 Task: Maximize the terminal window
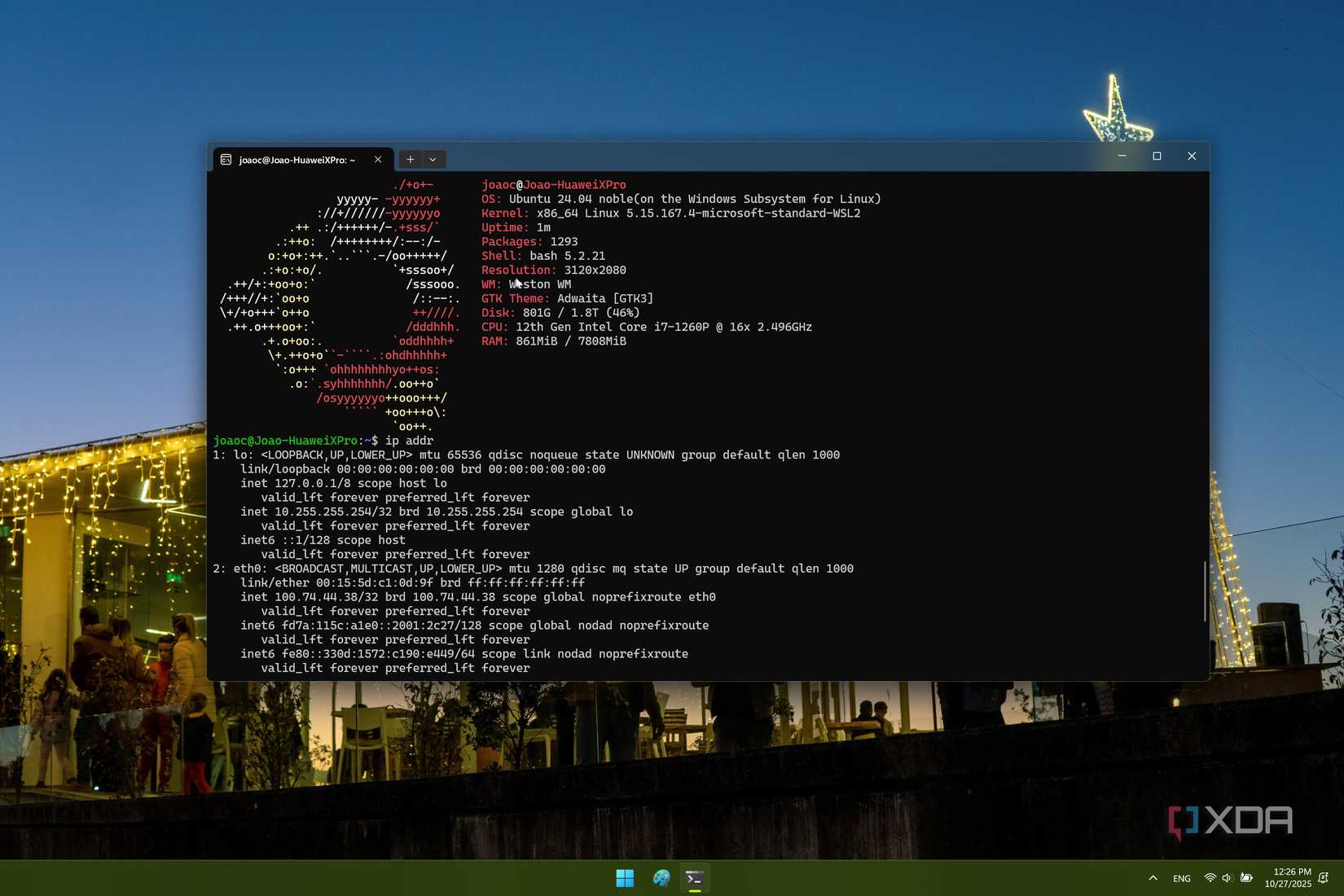coord(1157,156)
